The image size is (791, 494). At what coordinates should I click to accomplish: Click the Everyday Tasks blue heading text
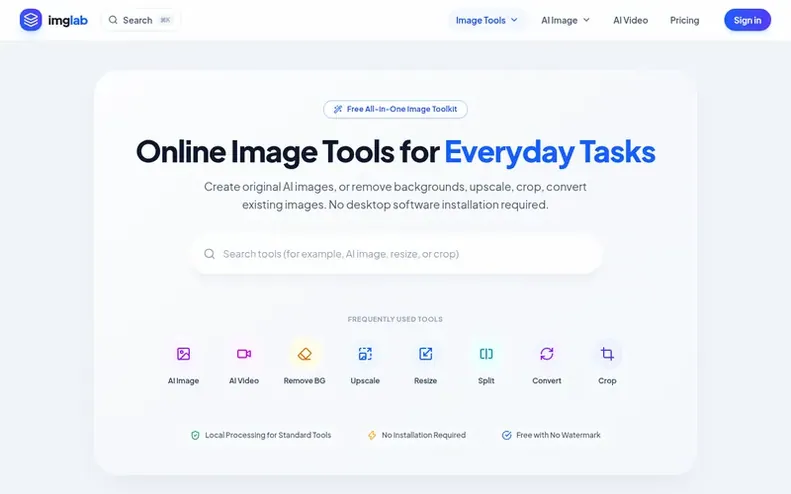[550, 152]
